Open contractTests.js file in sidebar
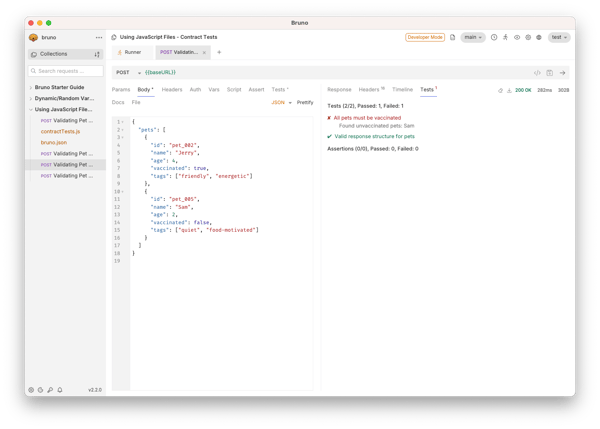Screen dimensions: 600x429 click(60, 132)
